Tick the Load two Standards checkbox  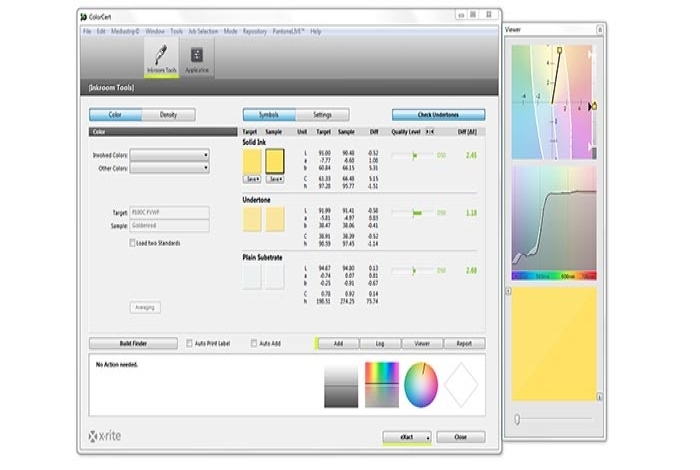132,243
